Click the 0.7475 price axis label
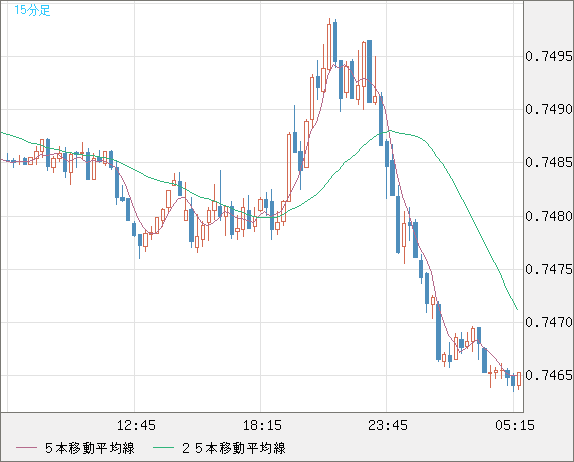574x462 pixels. pyautogui.click(x=548, y=269)
